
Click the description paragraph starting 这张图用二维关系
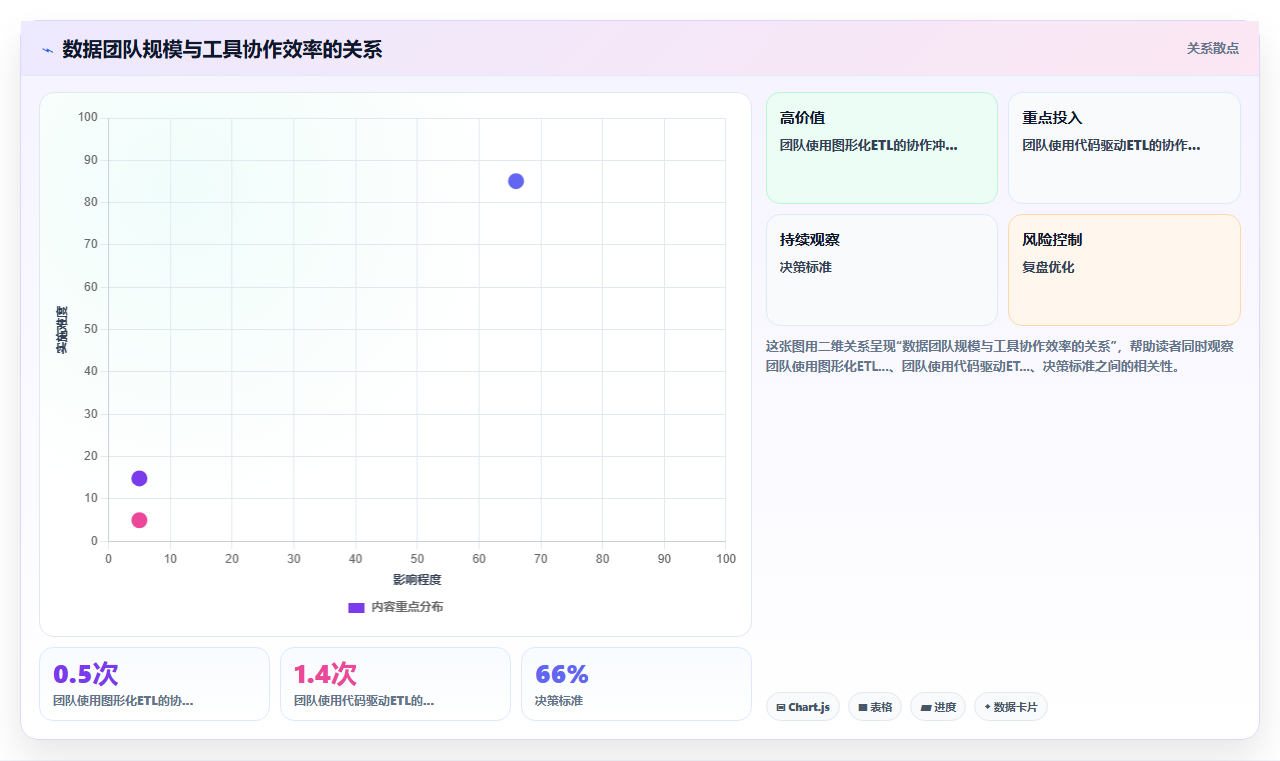pos(1000,356)
